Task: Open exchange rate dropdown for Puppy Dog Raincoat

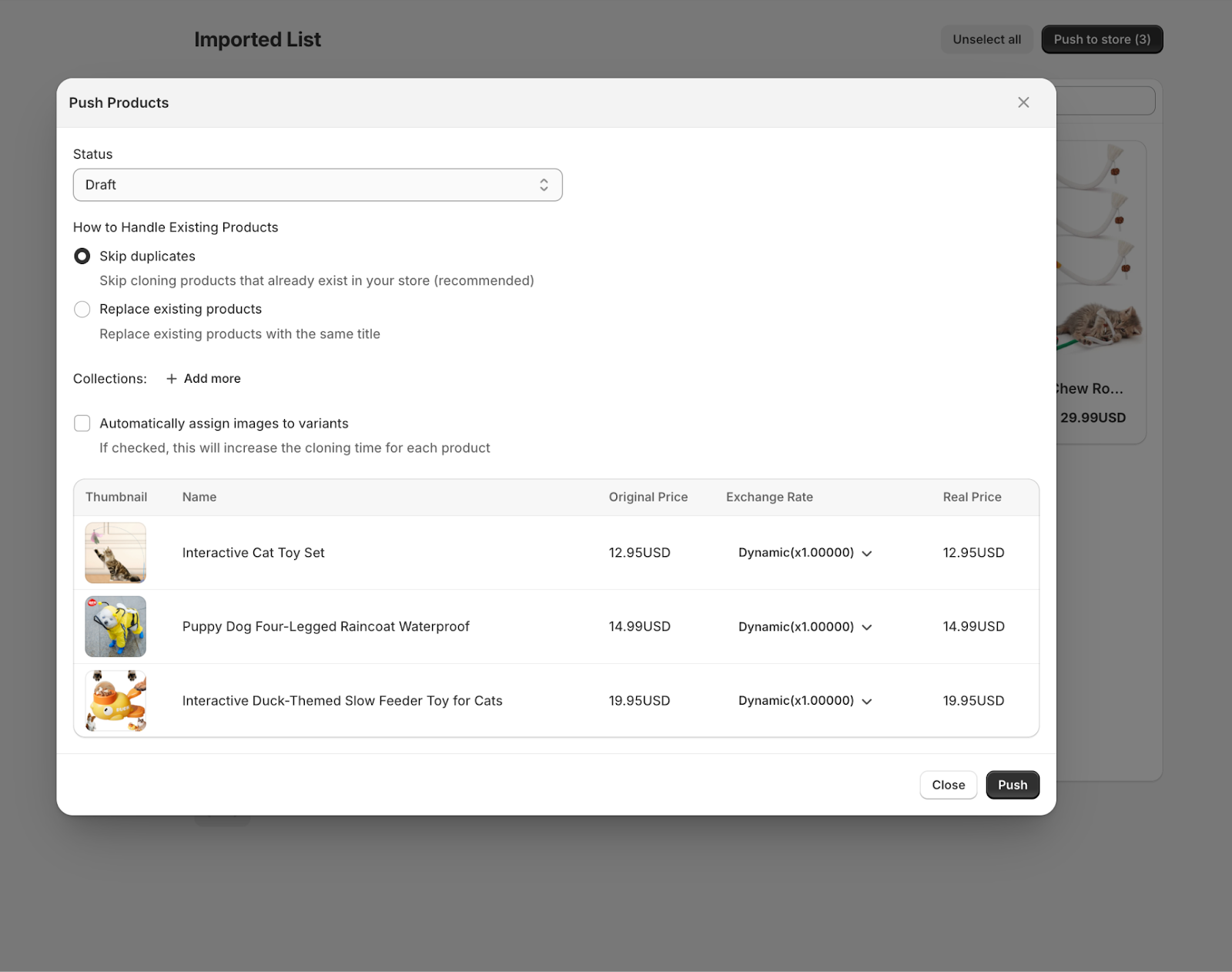Action: pos(805,627)
